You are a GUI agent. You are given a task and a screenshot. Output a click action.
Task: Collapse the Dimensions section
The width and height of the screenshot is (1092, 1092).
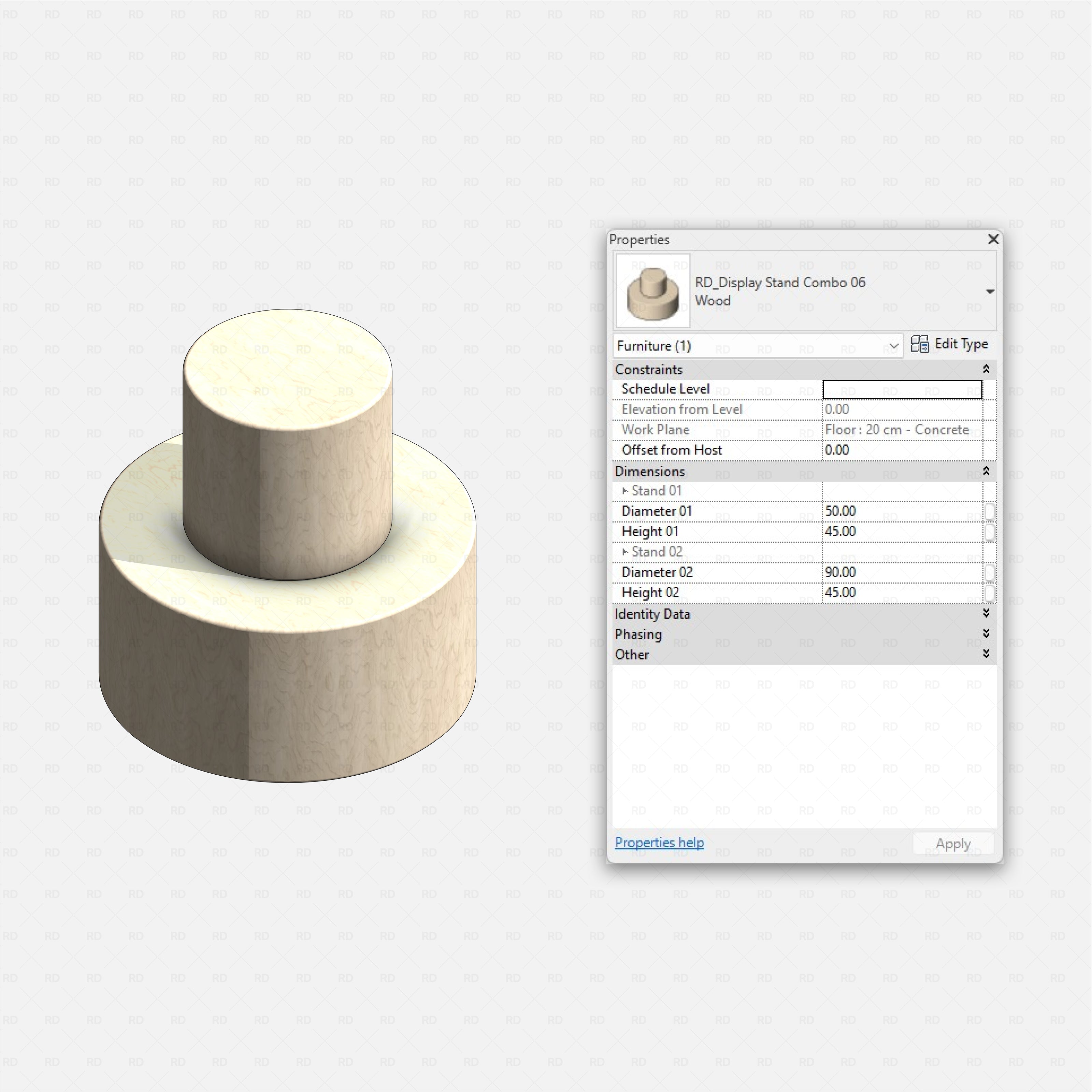pyautogui.click(x=986, y=471)
